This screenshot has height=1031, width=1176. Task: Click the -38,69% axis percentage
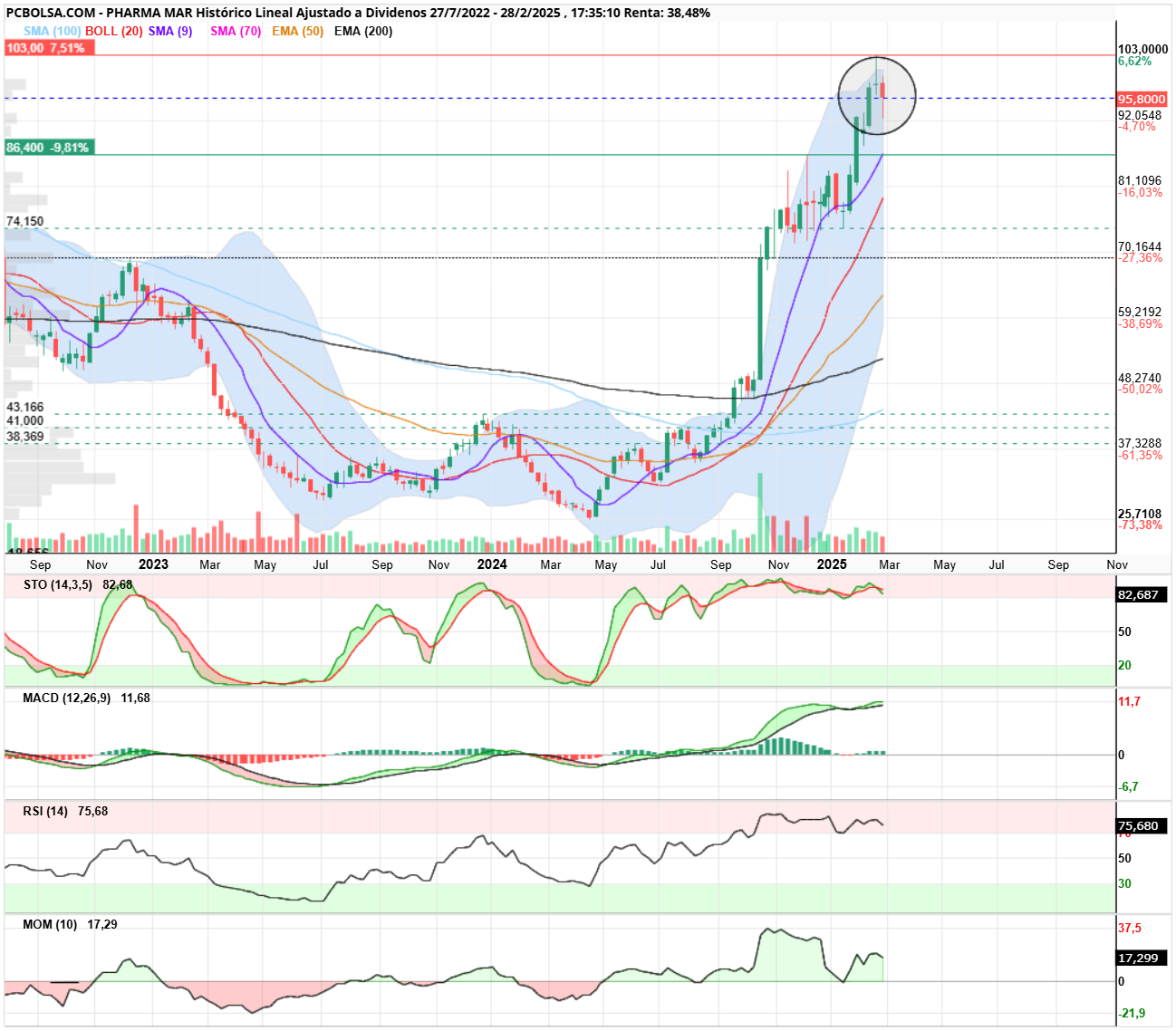[1140, 324]
